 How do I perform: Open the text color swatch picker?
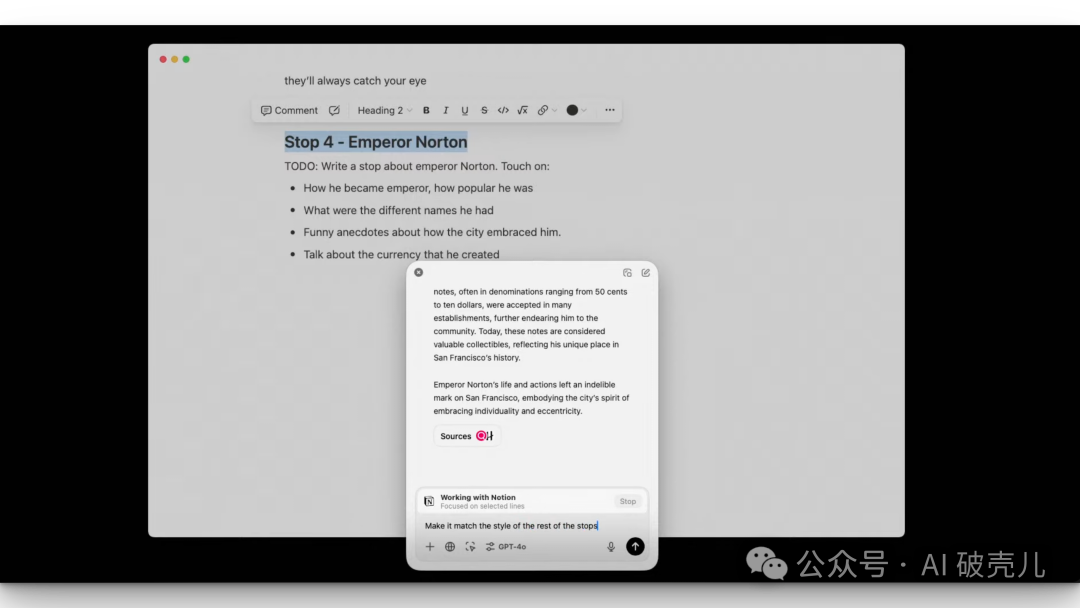coord(576,110)
